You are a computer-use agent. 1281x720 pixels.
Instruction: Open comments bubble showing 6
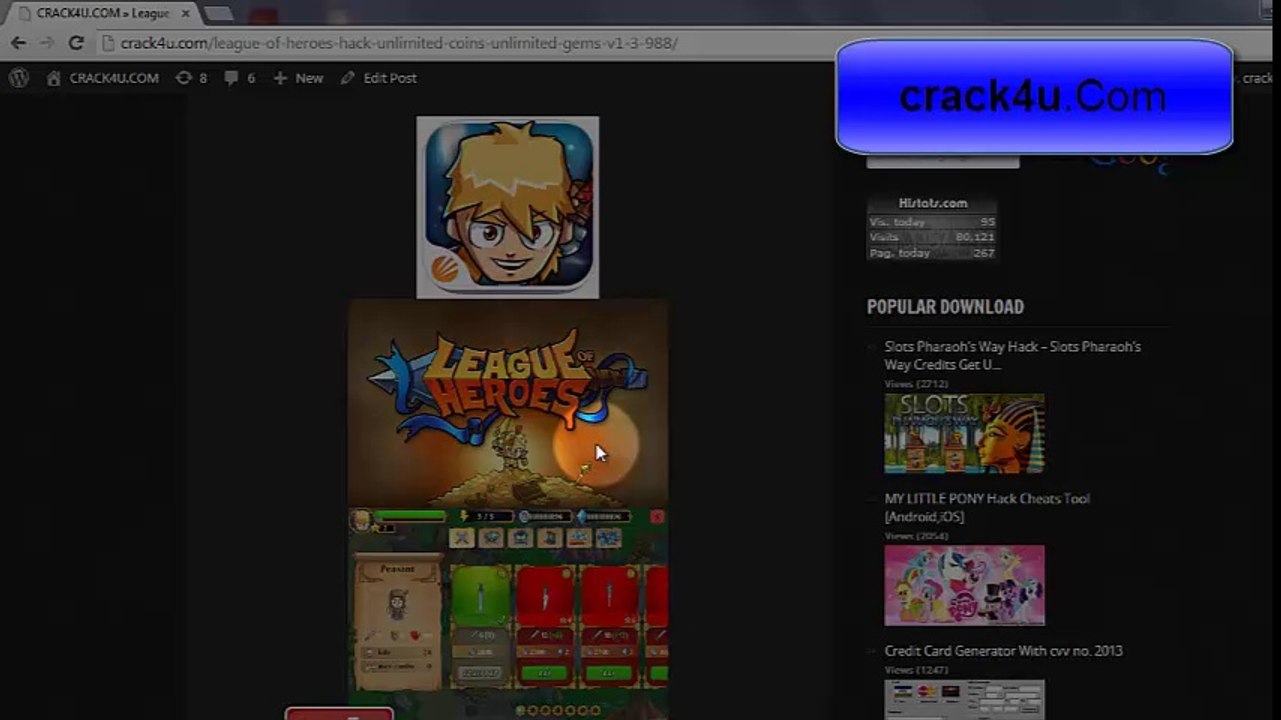click(239, 78)
